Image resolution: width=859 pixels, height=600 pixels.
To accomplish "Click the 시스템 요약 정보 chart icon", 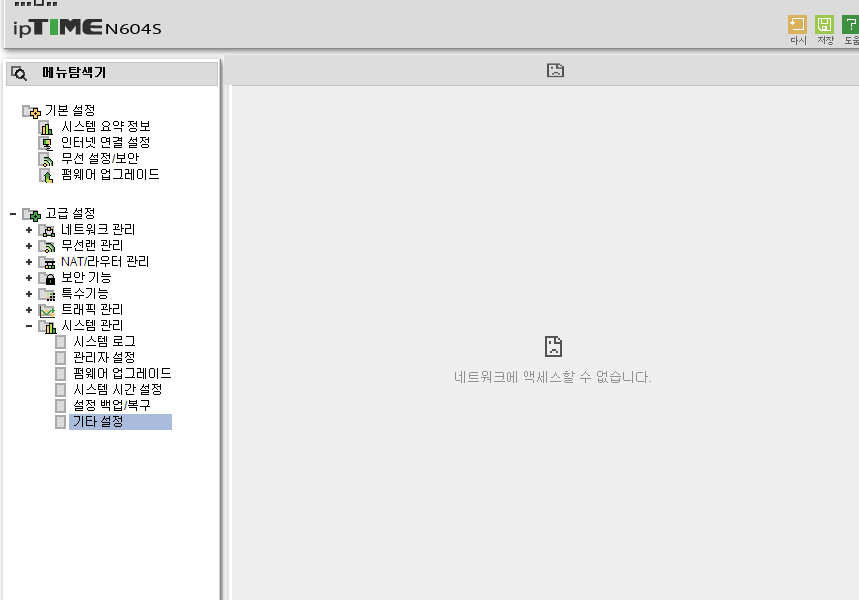I will [x=46, y=128].
